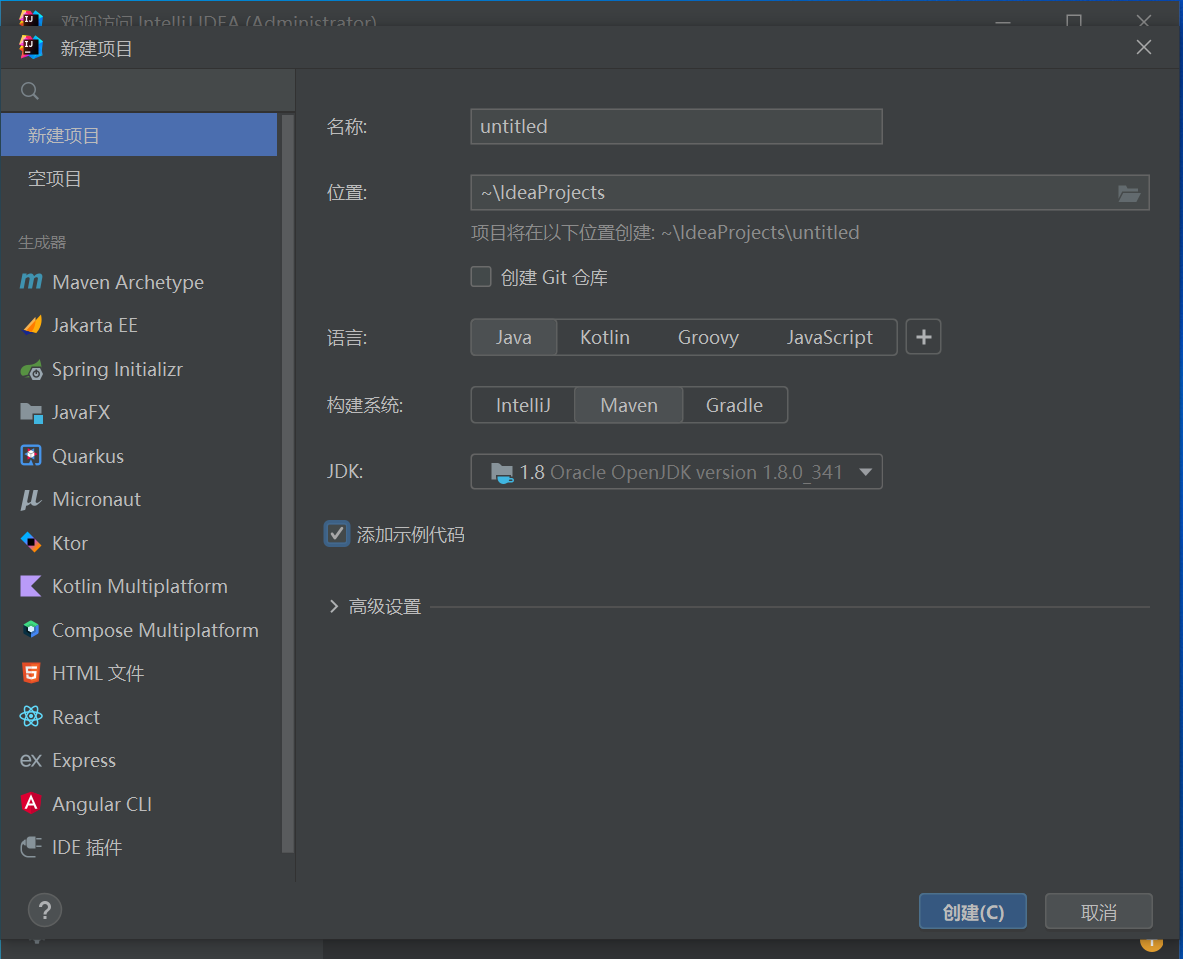Select Gradle as the build system

coord(734,405)
